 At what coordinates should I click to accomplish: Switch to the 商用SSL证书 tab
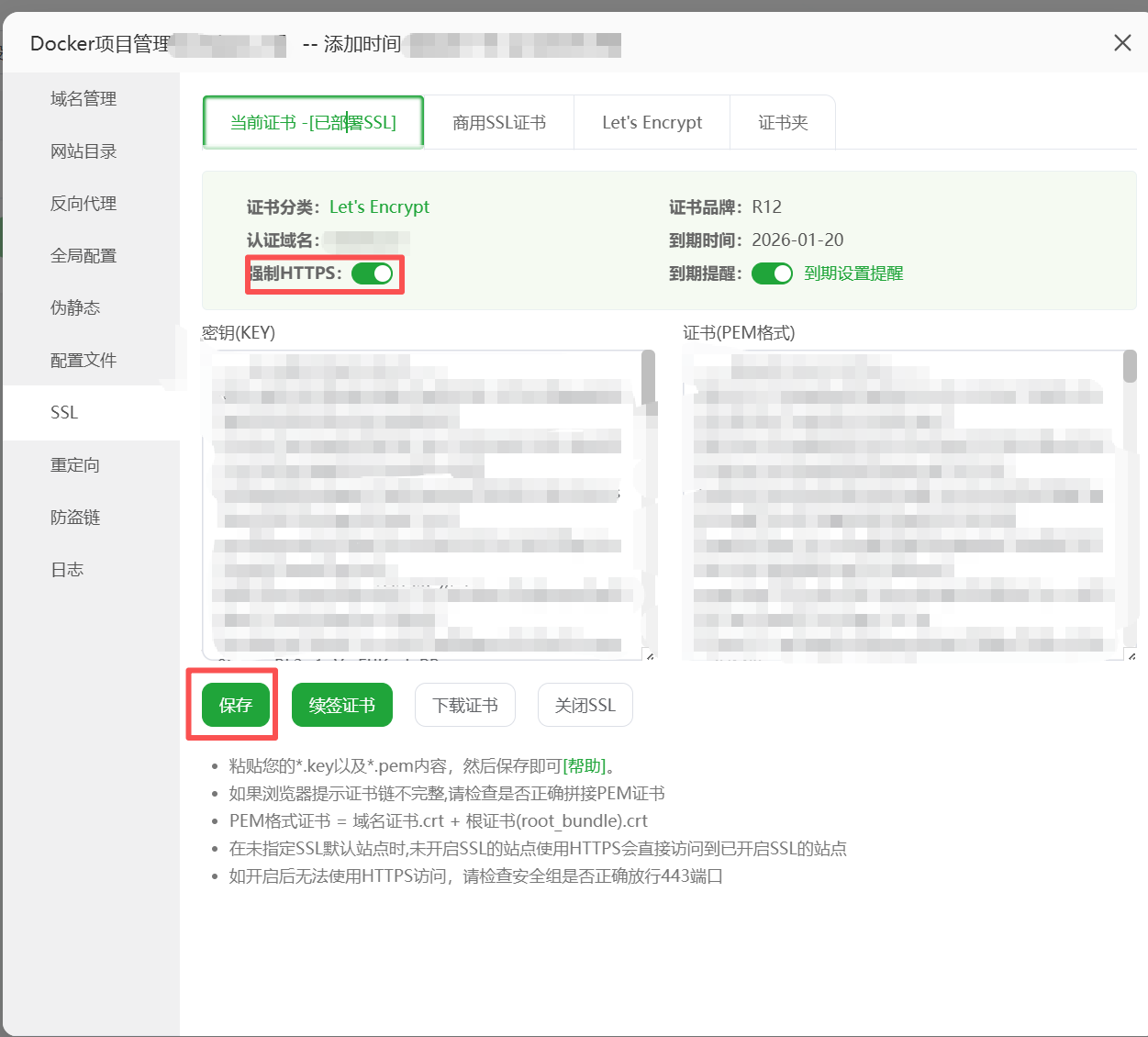click(x=499, y=123)
